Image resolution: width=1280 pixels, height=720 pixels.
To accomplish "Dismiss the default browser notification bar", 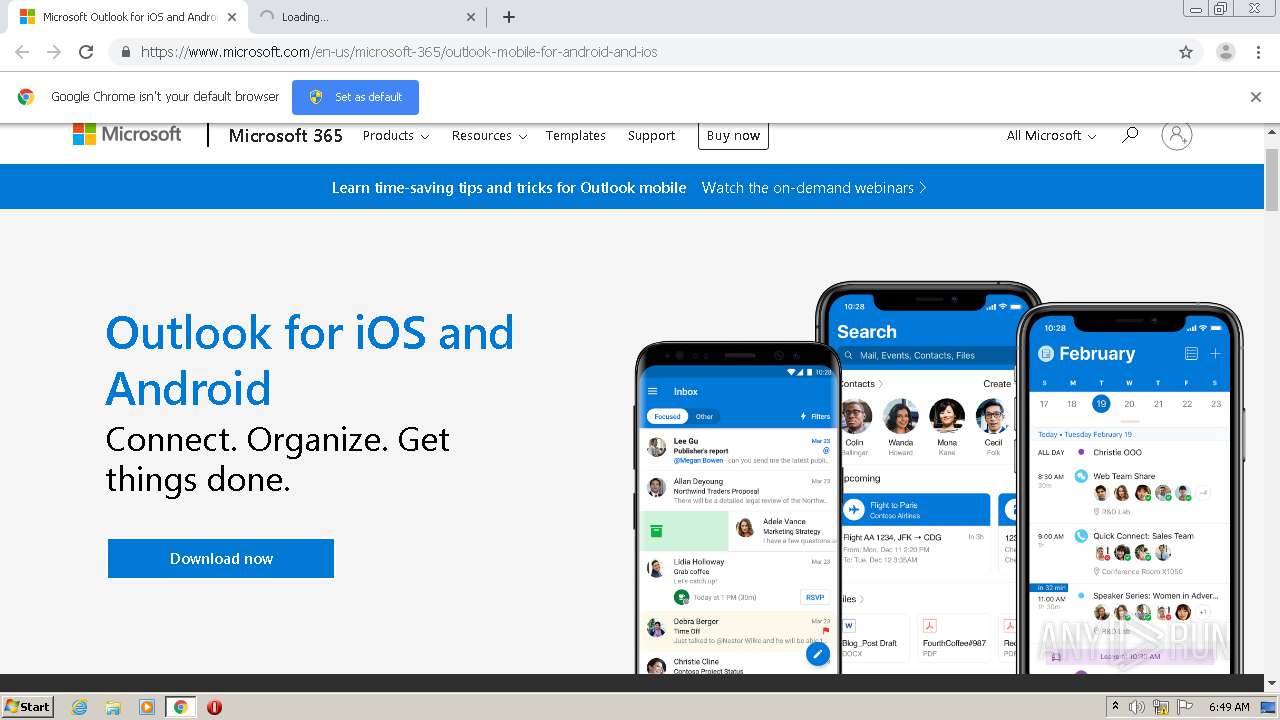I will (x=1256, y=97).
